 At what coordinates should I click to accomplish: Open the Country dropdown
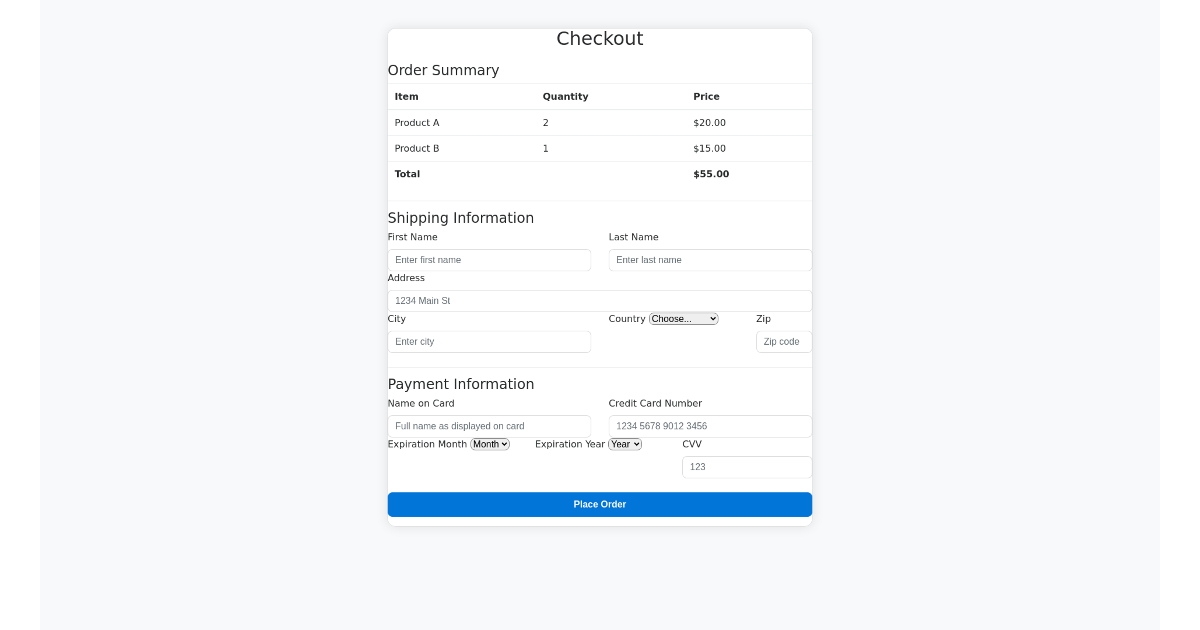click(x=683, y=318)
